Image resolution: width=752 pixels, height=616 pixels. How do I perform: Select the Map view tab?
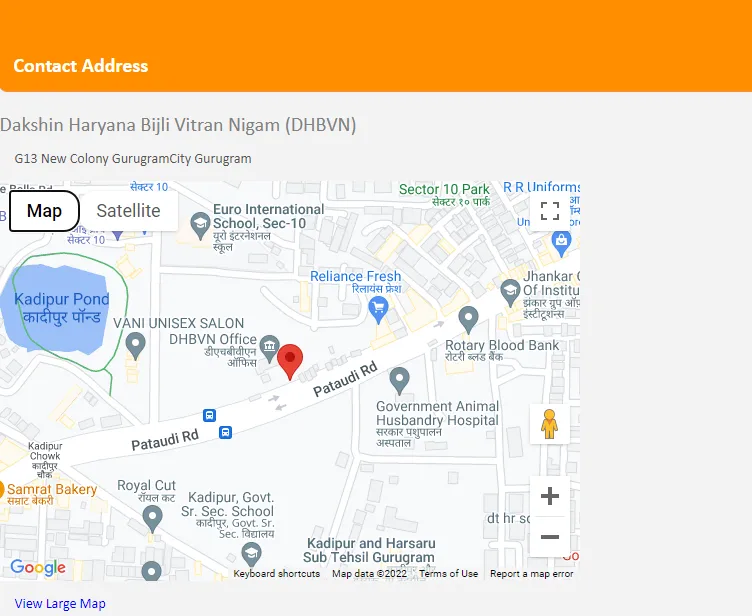[44, 211]
